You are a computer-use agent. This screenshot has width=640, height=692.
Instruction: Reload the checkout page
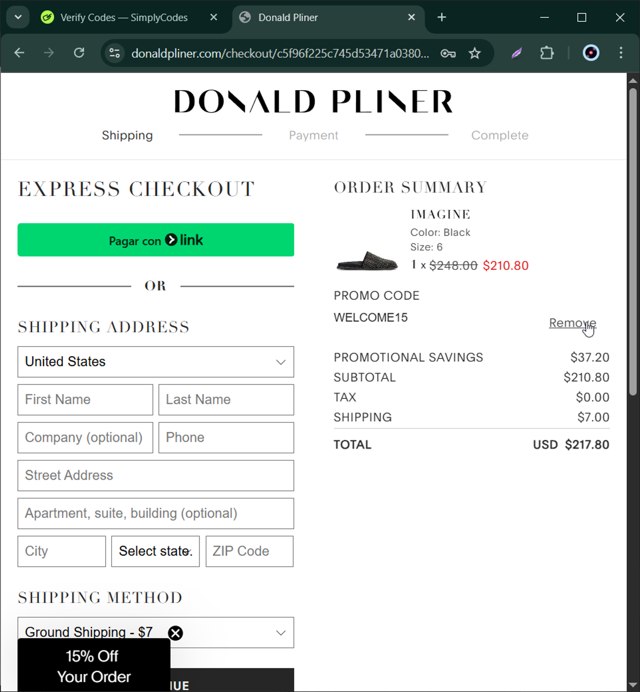pos(79,53)
